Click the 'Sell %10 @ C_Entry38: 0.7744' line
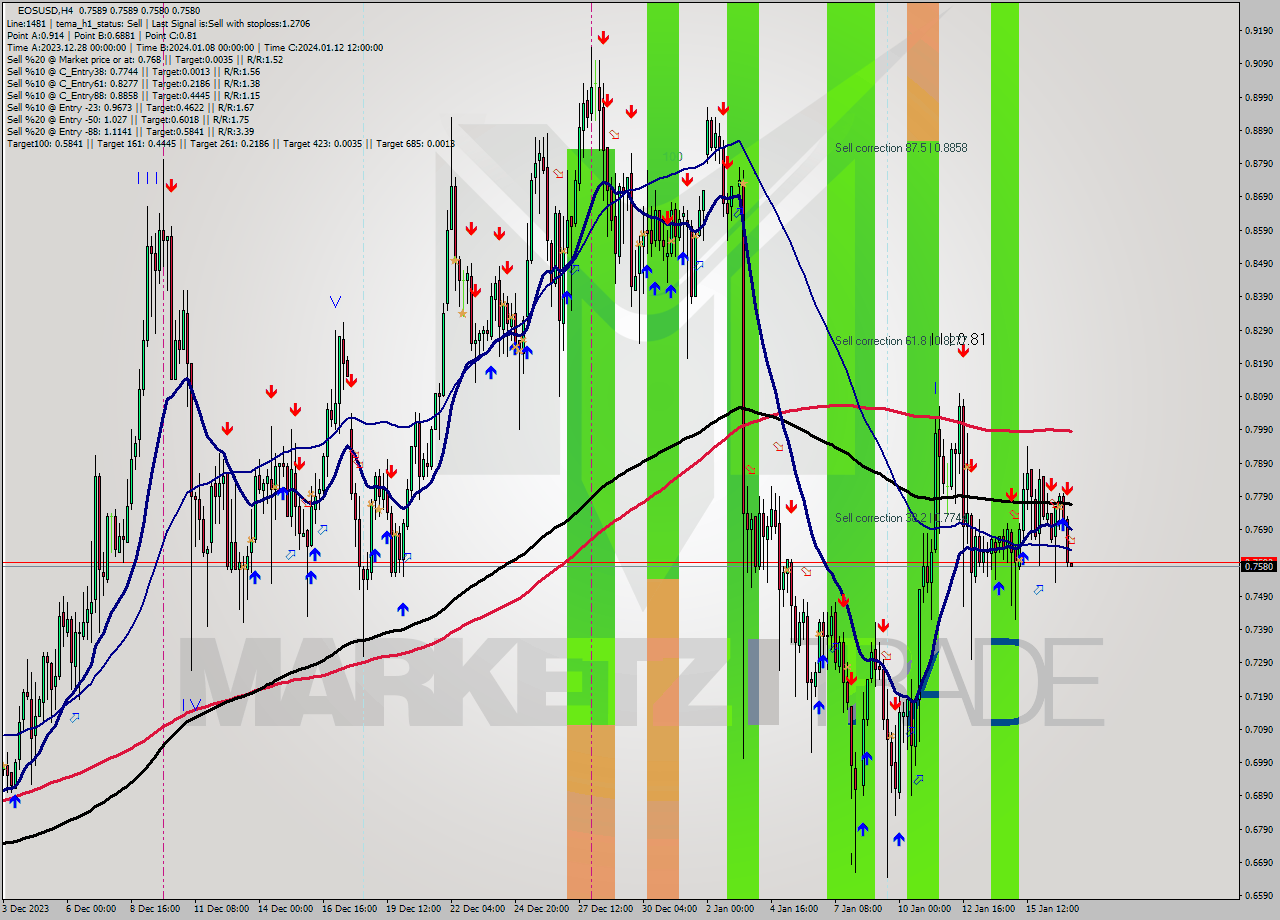The image size is (1280, 920). coord(133,72)
